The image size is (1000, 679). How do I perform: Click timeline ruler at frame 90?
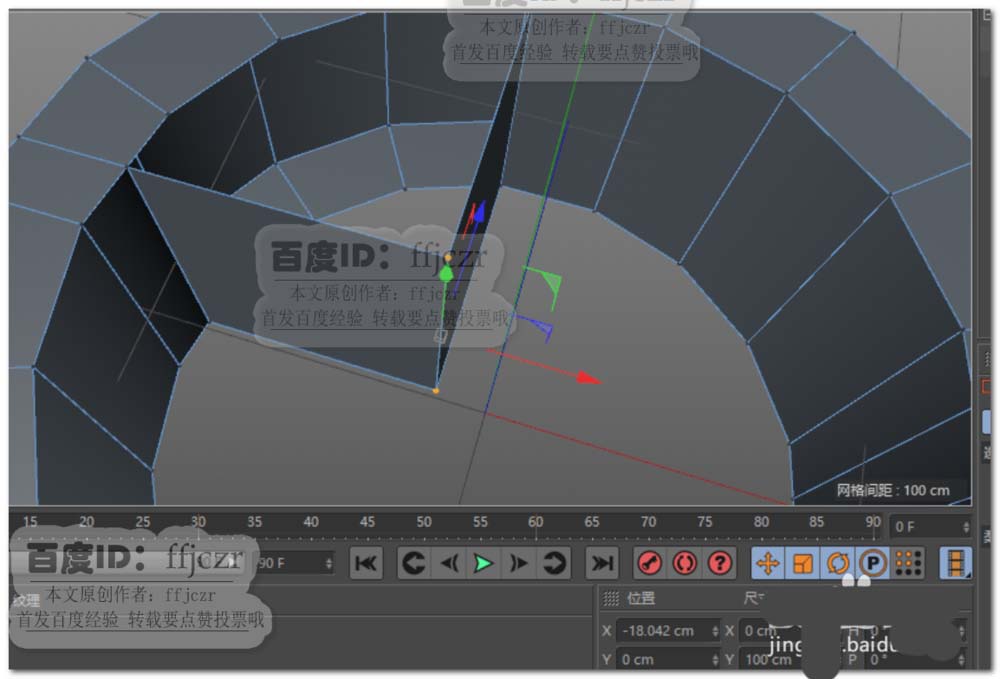pos(873,522)
